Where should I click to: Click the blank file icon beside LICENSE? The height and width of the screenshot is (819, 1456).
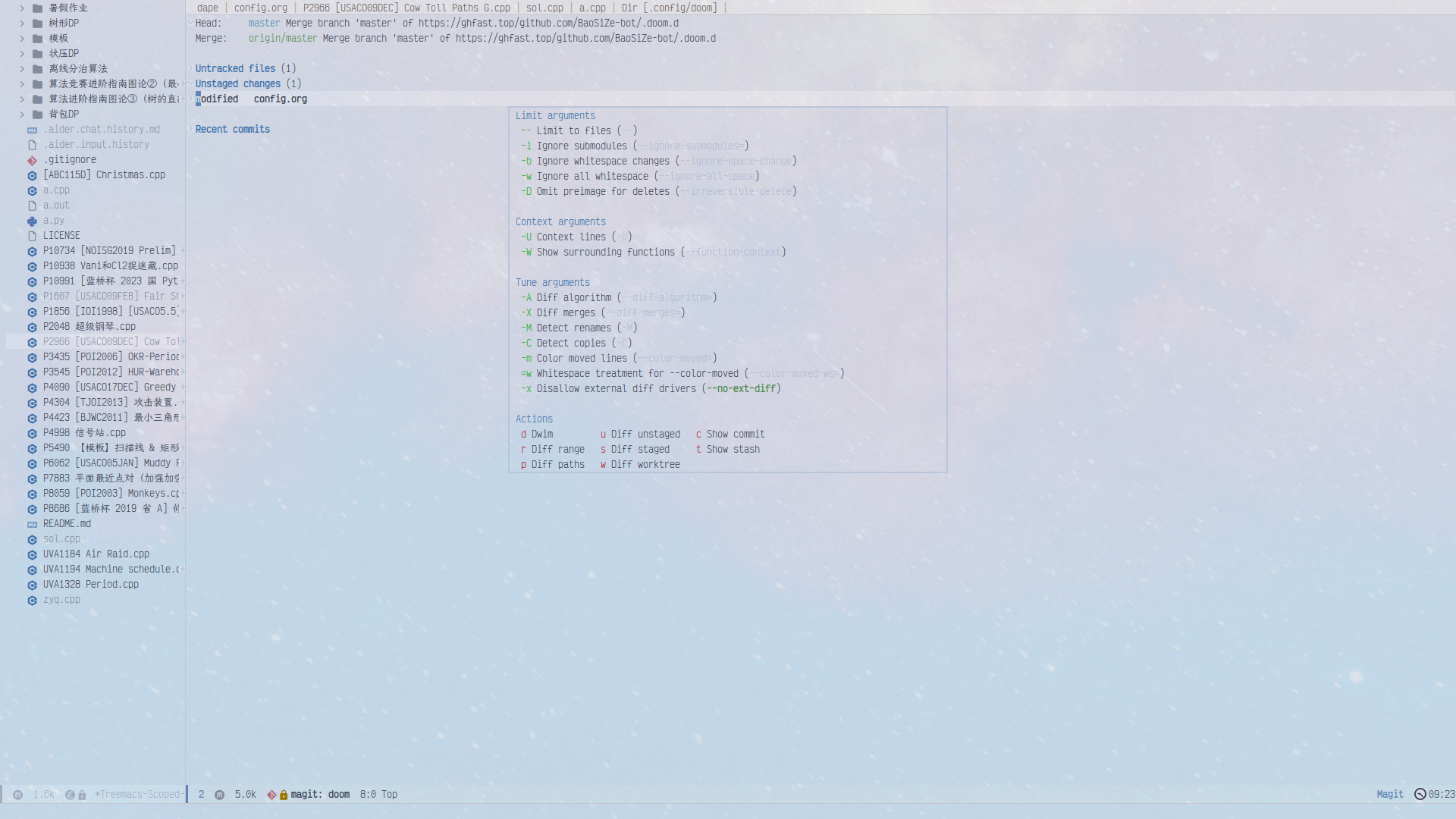32,236
